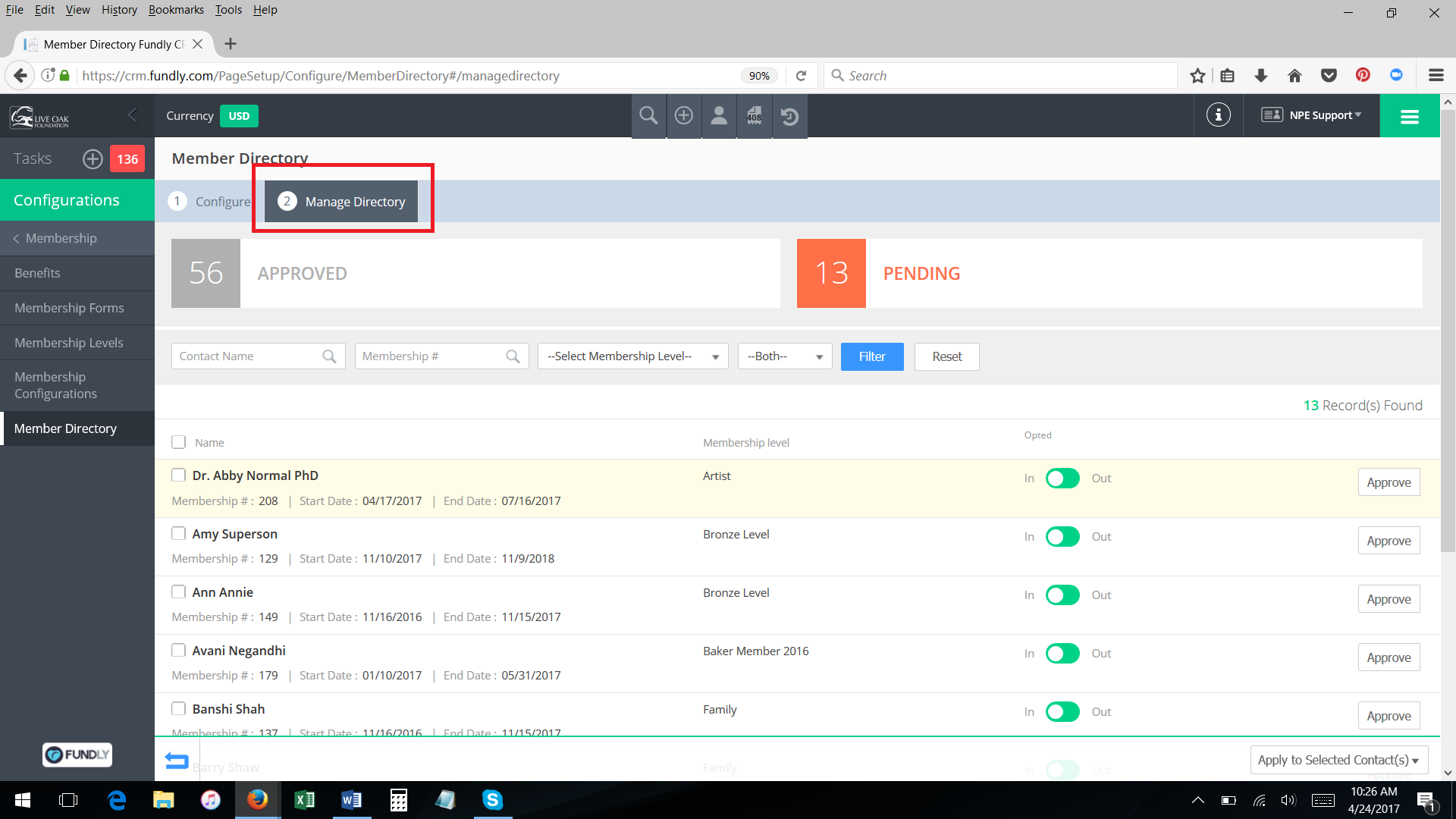Viewport: 1456px width, 819px height.
Task: Reload the page
Action: point(801,76)
